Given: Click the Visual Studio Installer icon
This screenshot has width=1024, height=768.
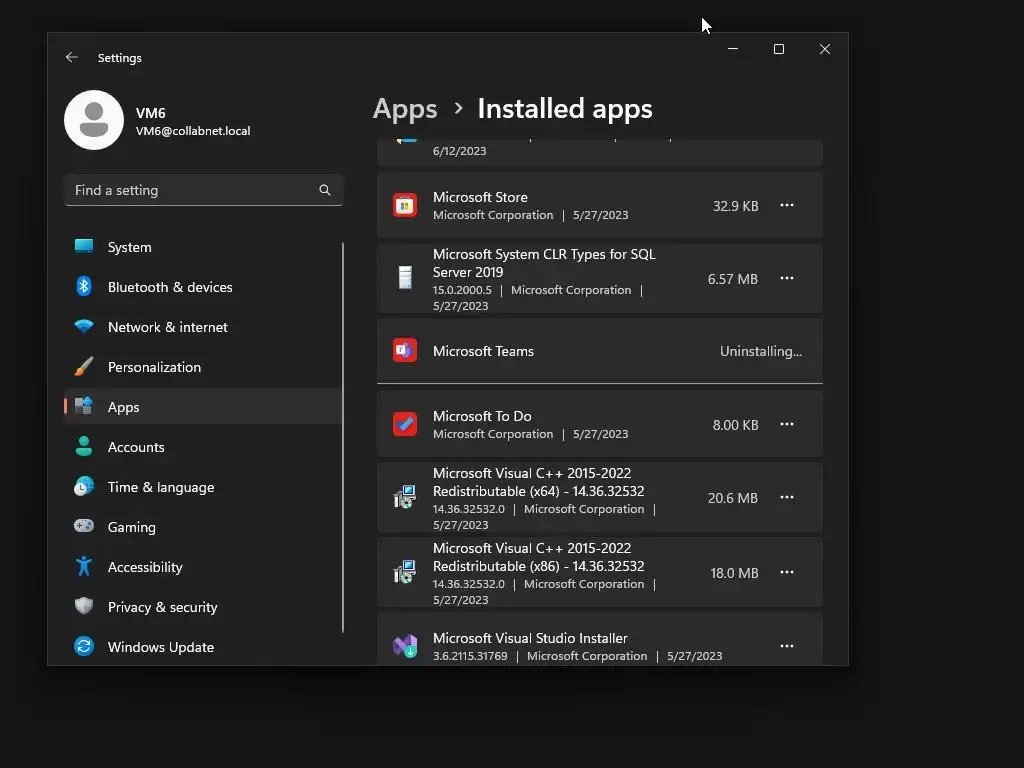Looking at the screenshot, I should coord(405,646).
